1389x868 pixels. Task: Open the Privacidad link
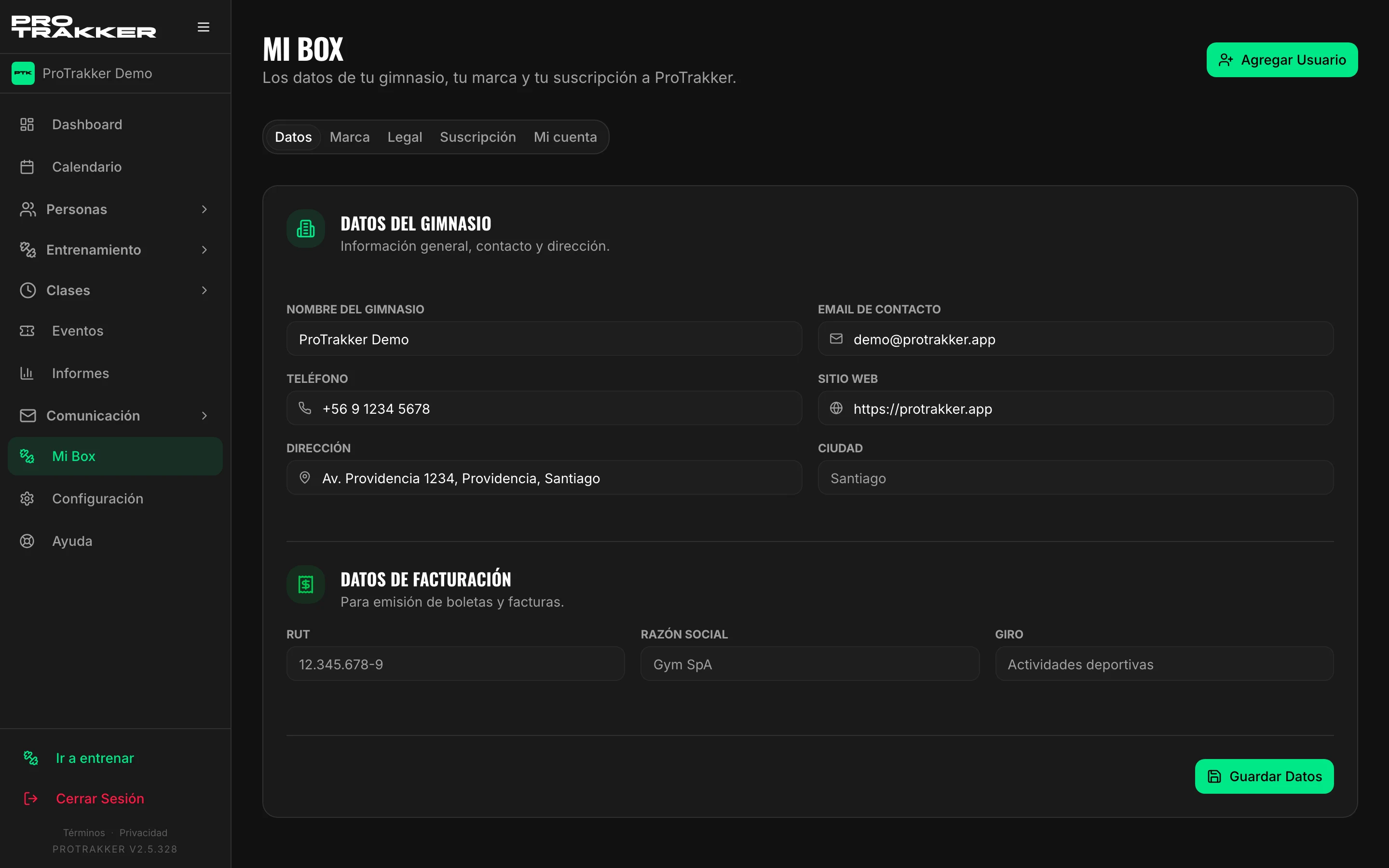click(144, 832)
